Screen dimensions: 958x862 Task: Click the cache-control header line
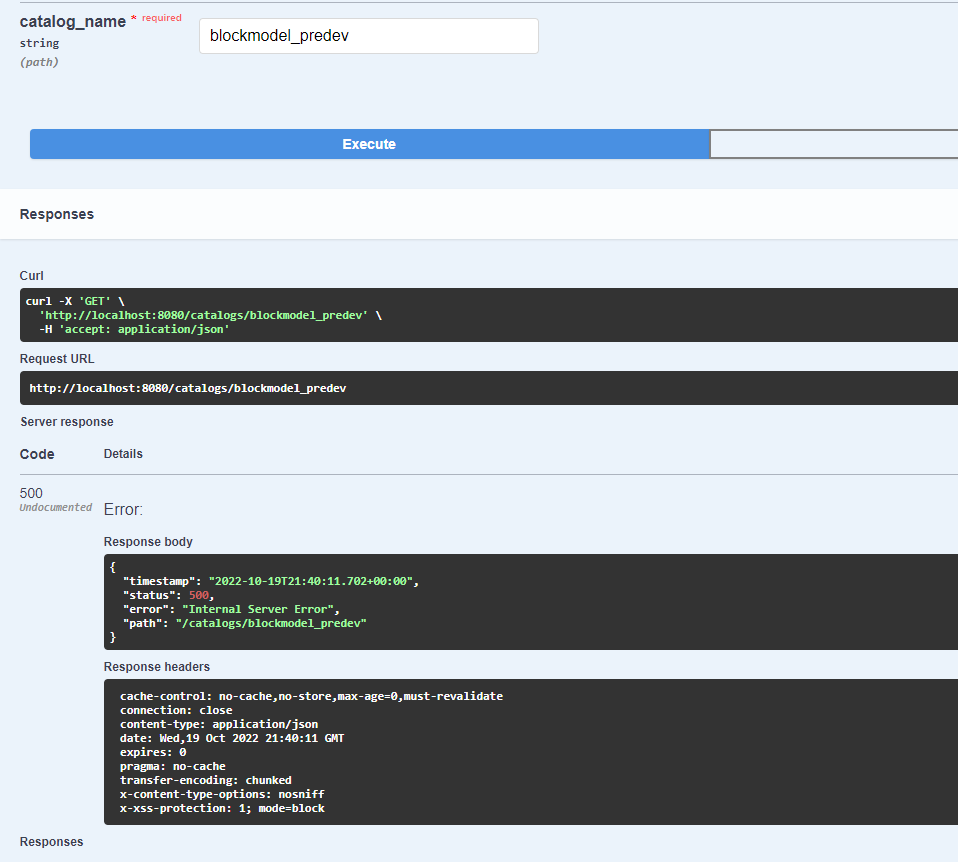click(312, 696)
